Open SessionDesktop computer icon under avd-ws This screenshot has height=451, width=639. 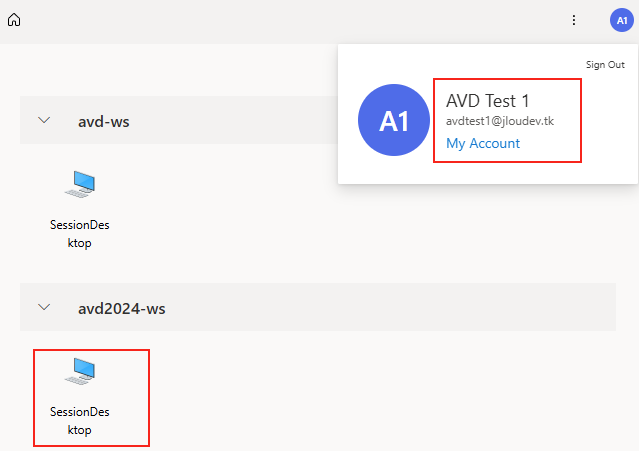tap(80, 185)
